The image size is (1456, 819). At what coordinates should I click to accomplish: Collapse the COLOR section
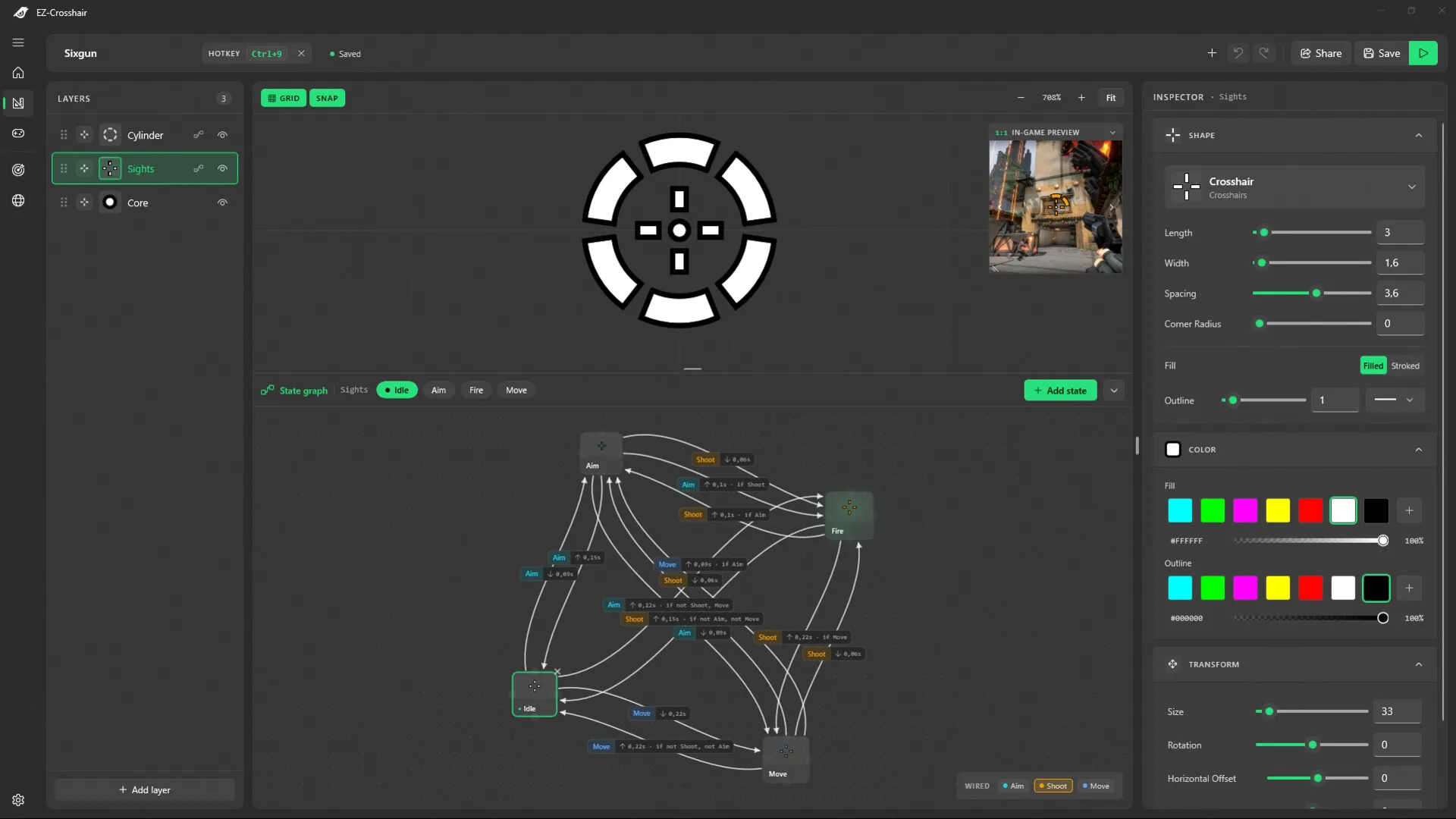[x=1418, y=450]
